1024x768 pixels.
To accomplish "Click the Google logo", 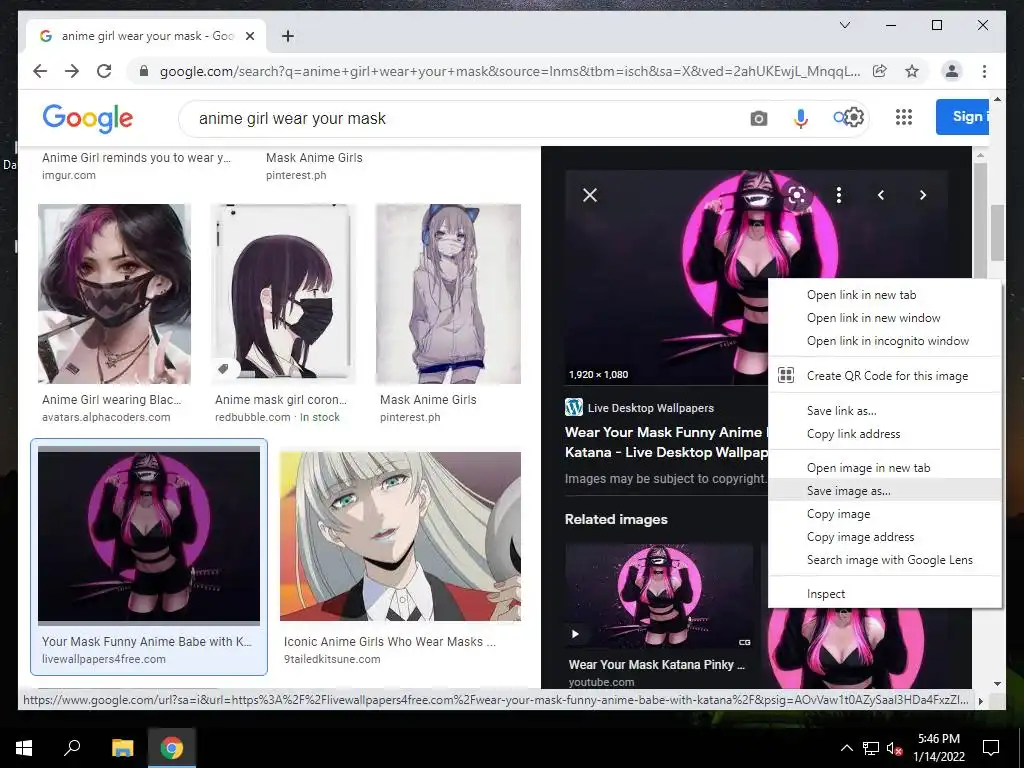I will pyautogui.click(x=88, y=119).
